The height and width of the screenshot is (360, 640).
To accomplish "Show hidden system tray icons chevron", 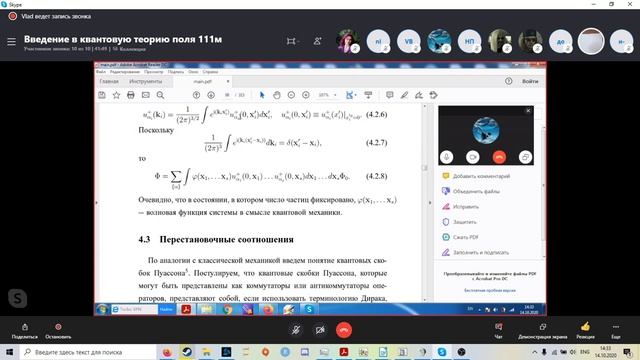I will (x=534, y=352).
